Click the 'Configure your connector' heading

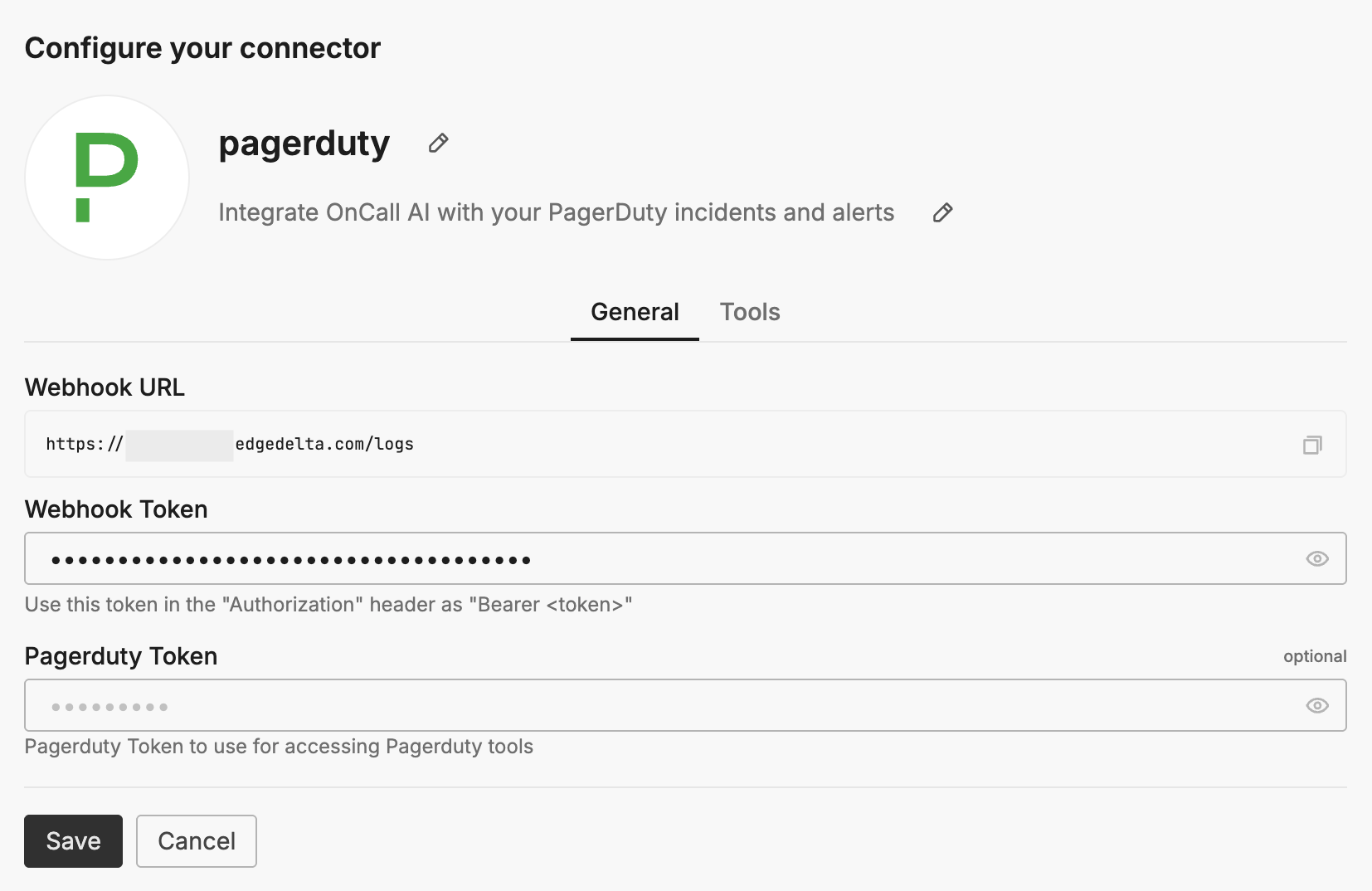point(202,48)
